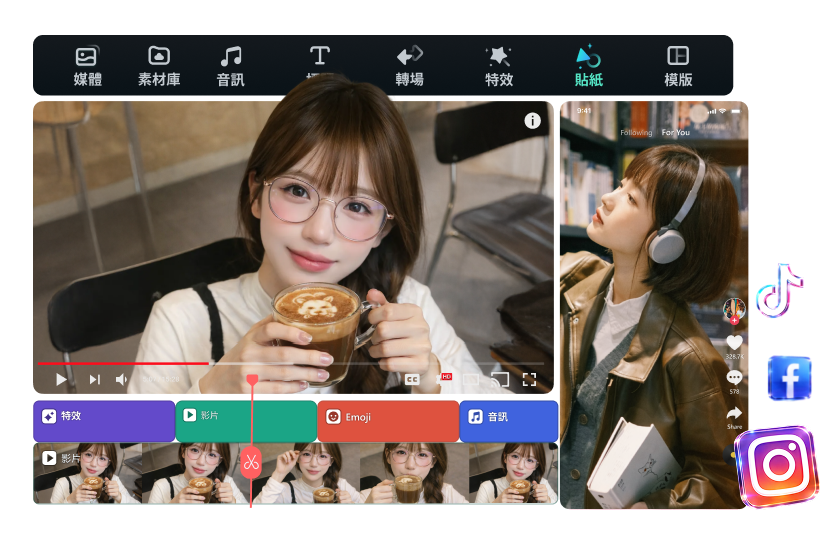Image resolution: width=826 pixels, height=560 pixels.
Task: Enter fullscreen mode on the player
Action: click(530, 380)
